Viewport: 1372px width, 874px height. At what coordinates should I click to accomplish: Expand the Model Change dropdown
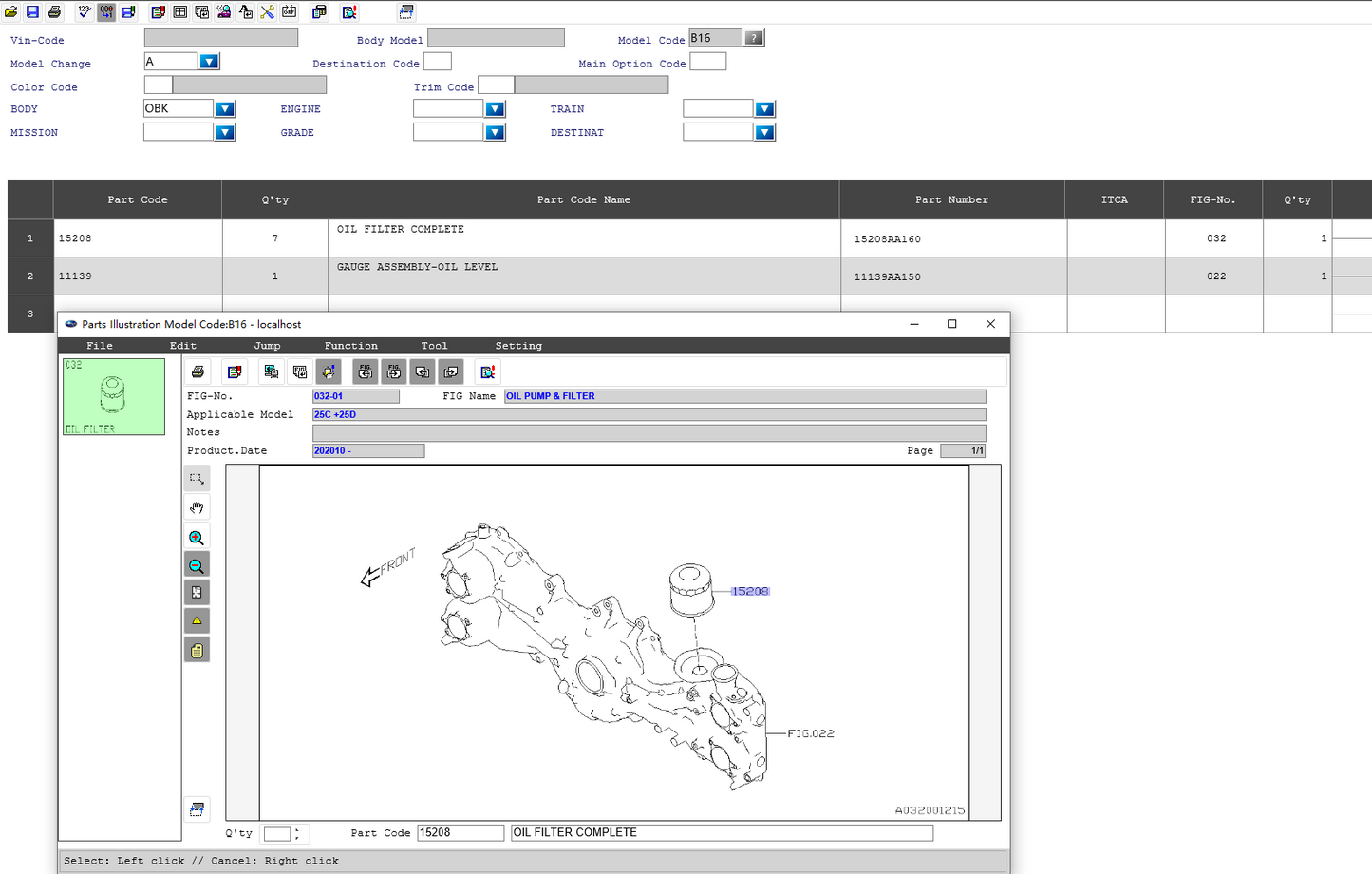(209, 62)
